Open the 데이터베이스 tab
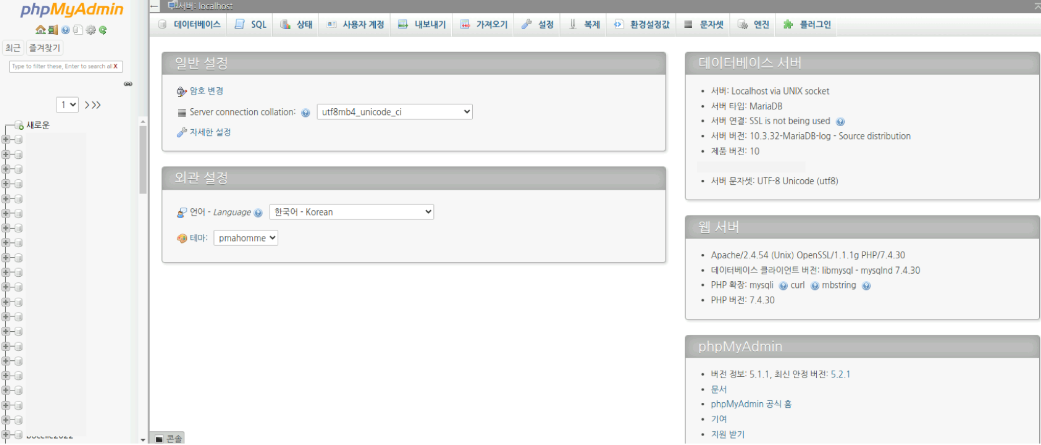 click(189, 25)
